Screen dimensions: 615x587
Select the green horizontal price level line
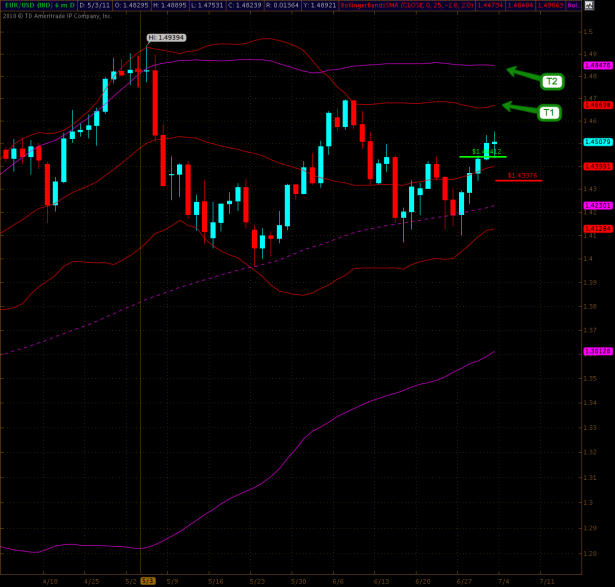[482, 157]
